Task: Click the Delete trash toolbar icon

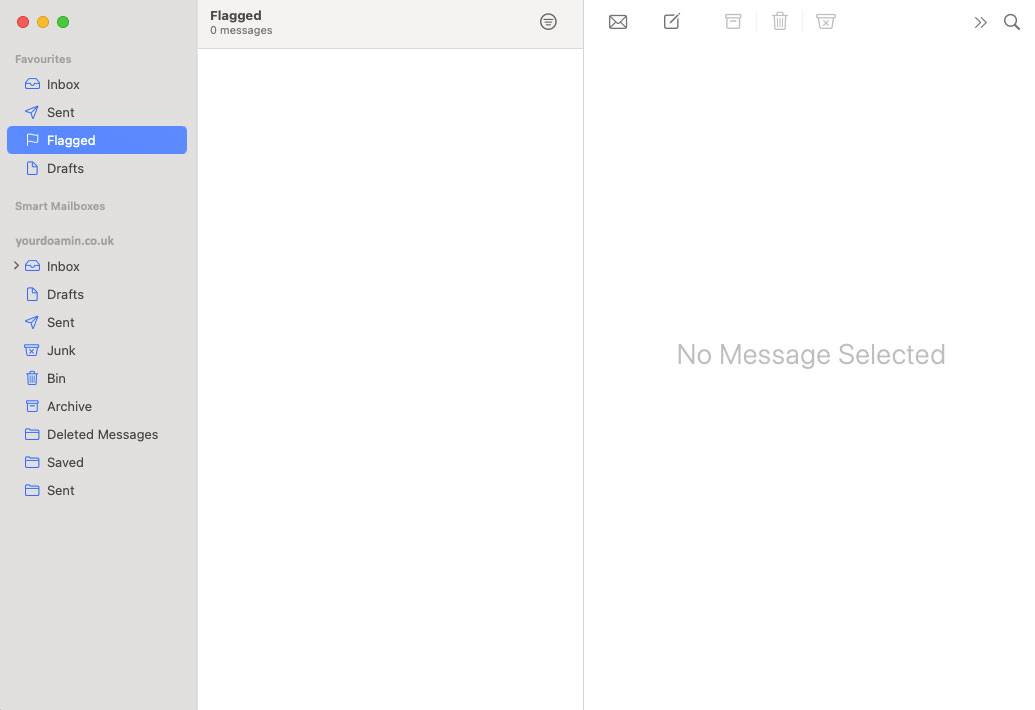Action: [x=780, y=21]
